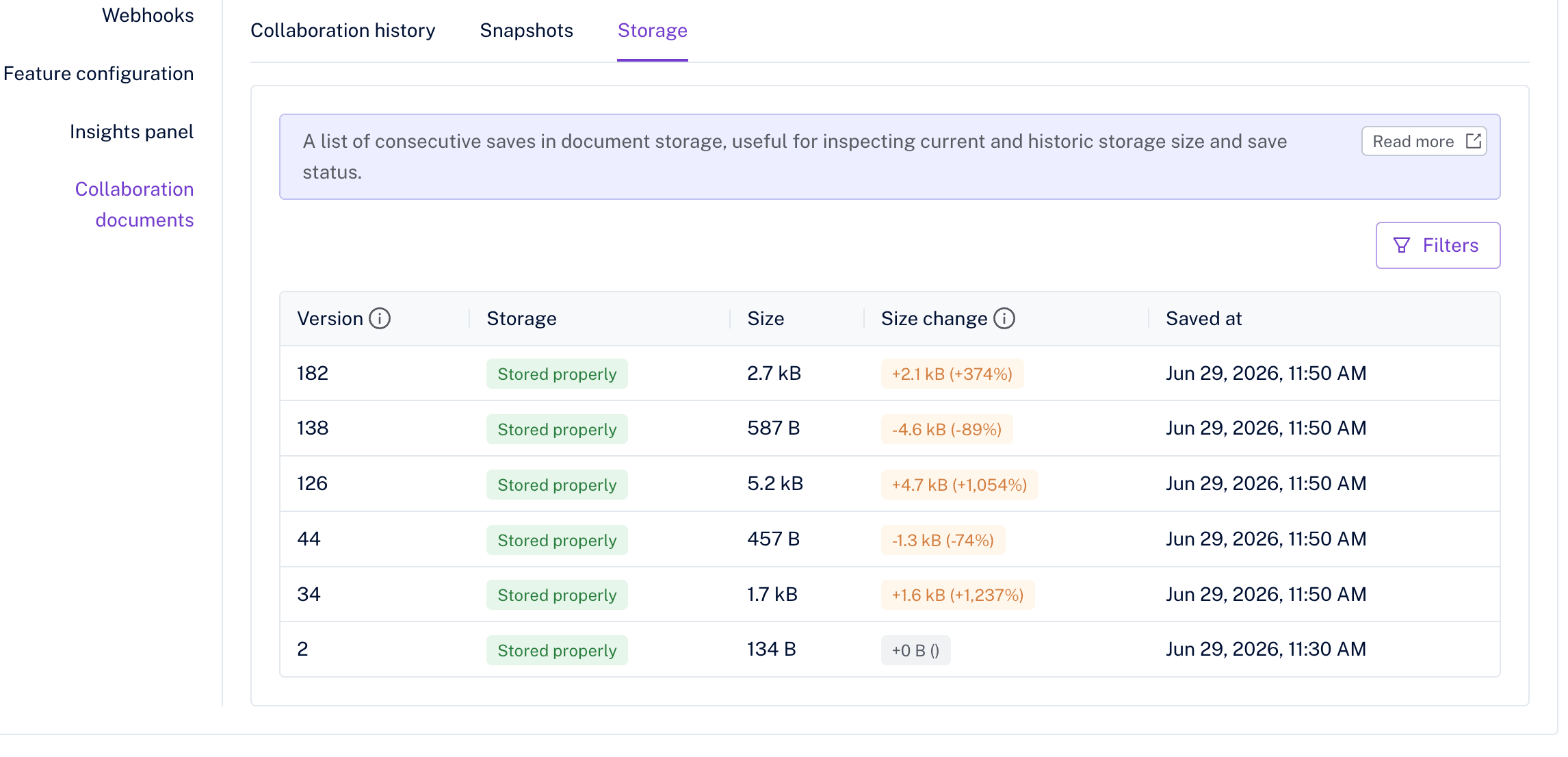The width and height of the screenshot is (1568, 757).
Task: Click the Version column info icon
Action: coord(380,318)
